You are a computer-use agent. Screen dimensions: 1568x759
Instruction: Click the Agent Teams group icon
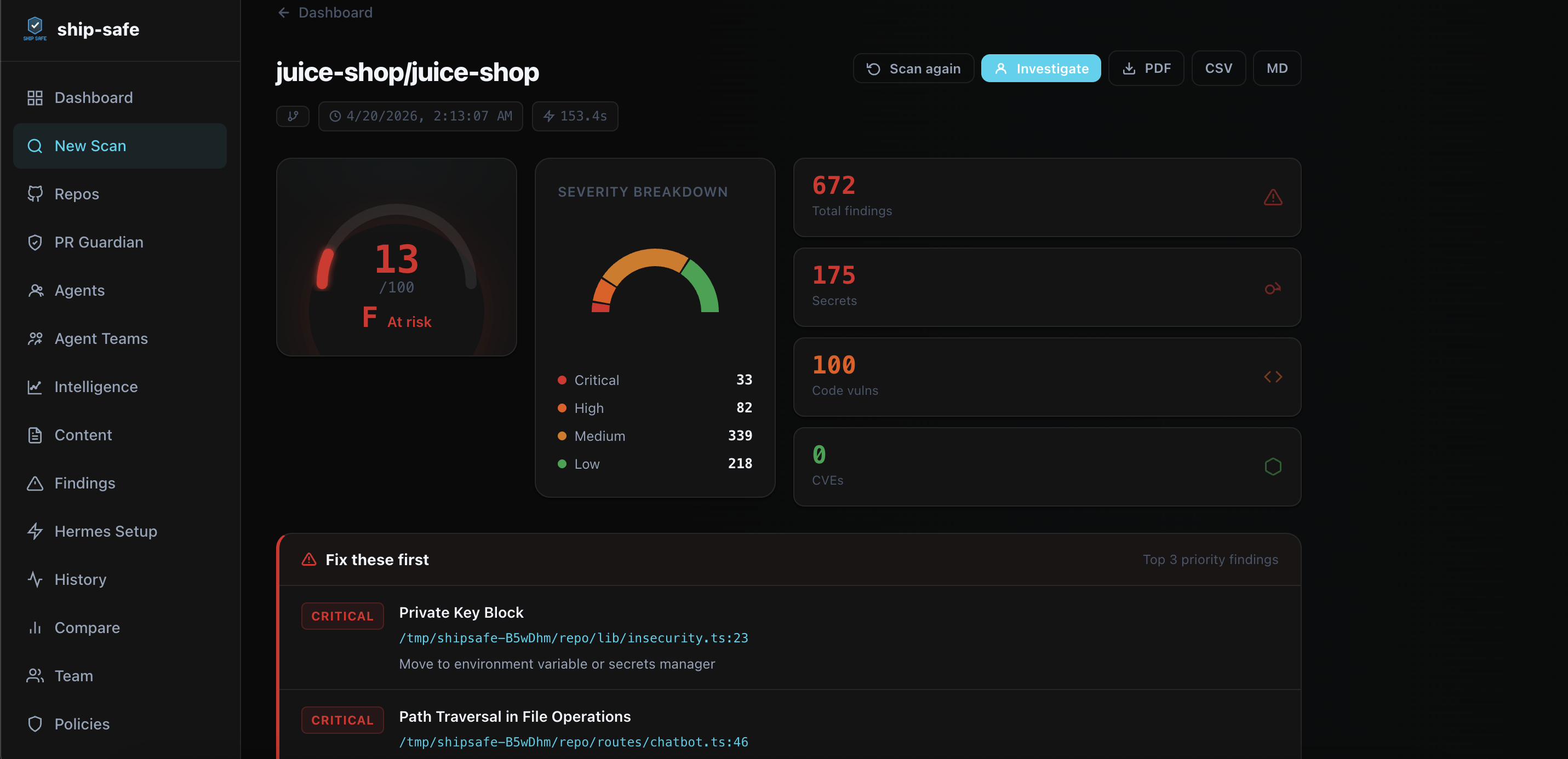pyautogui.click(x=35, y=338)
